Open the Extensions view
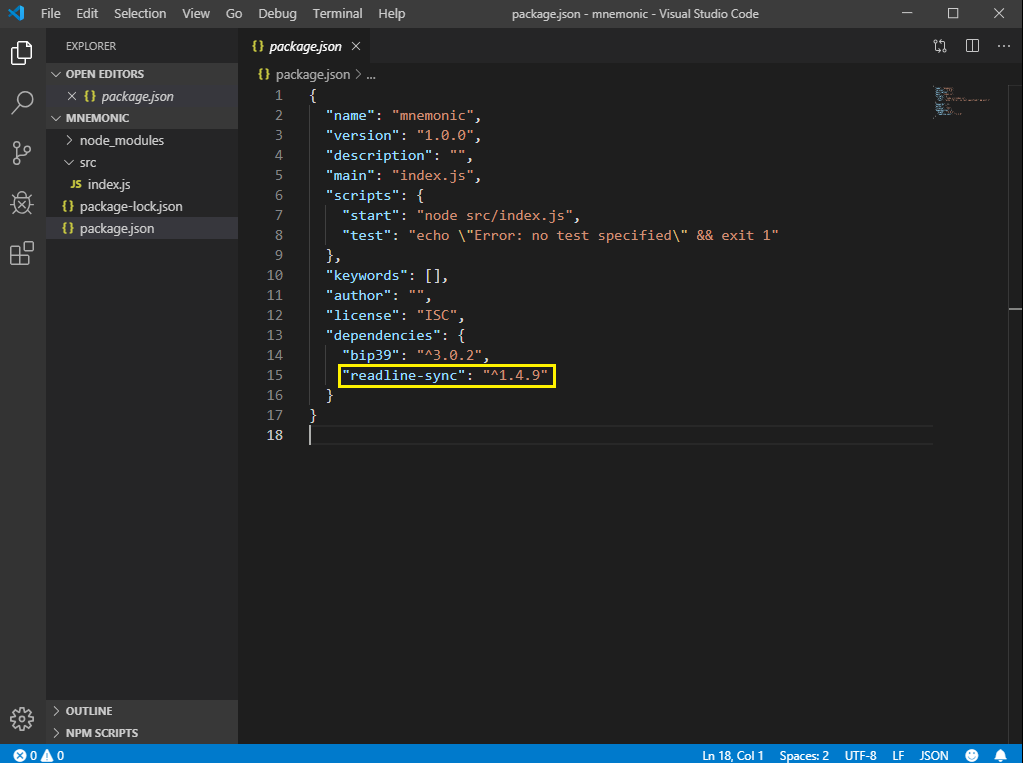Image resolution: width=1023 pixels, height=763 pixels. (x=22, y=253)
